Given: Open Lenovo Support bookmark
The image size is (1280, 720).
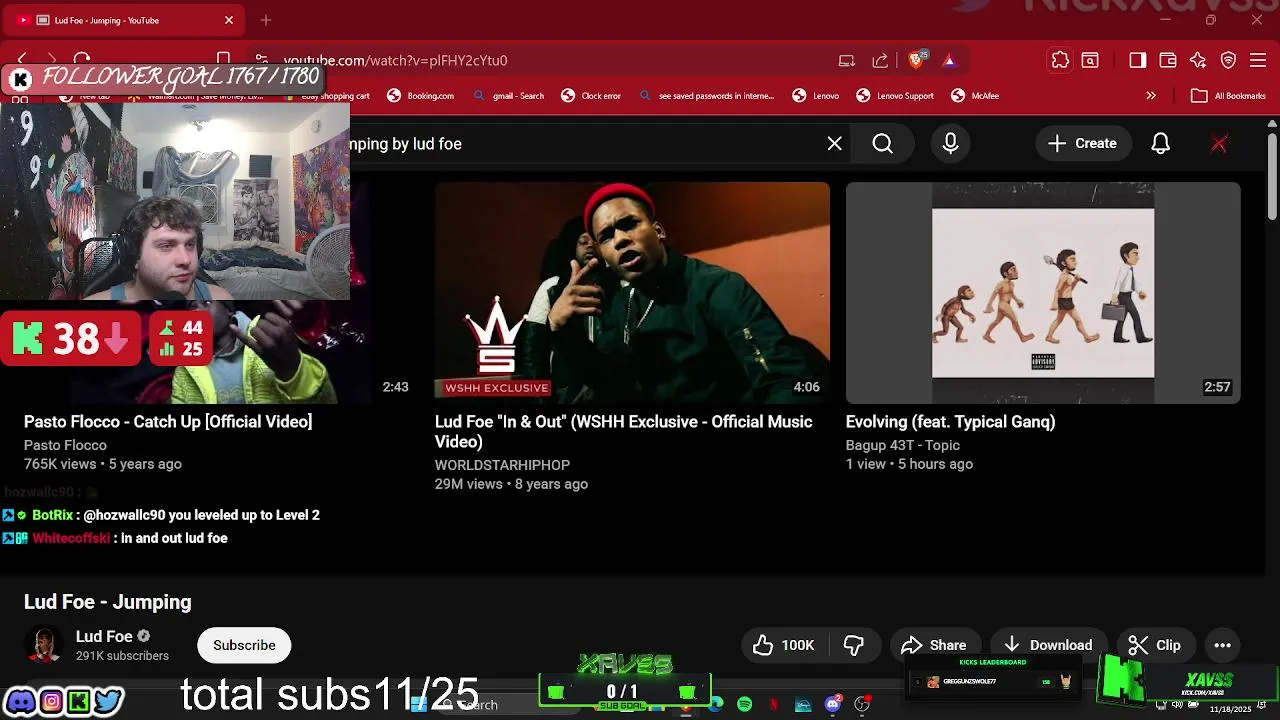Looking at the screenshot, I should pos(895,96).
